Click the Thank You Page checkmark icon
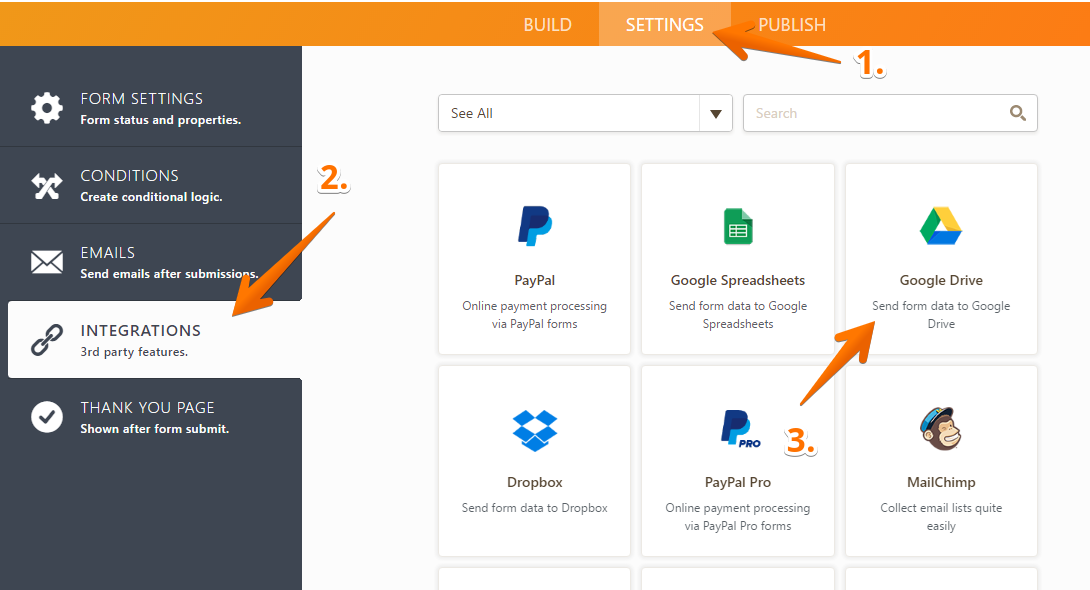 47,417
